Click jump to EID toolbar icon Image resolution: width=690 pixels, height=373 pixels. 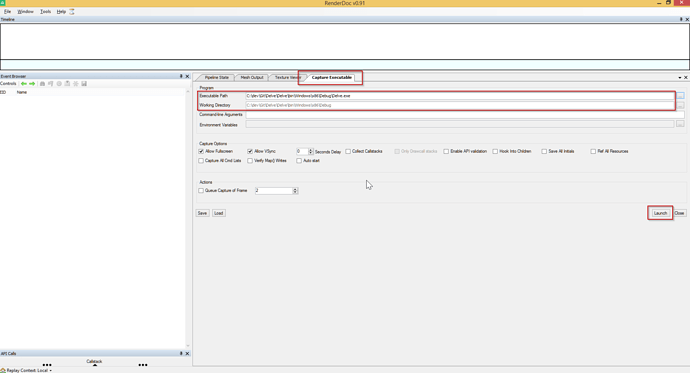(51, 84)
